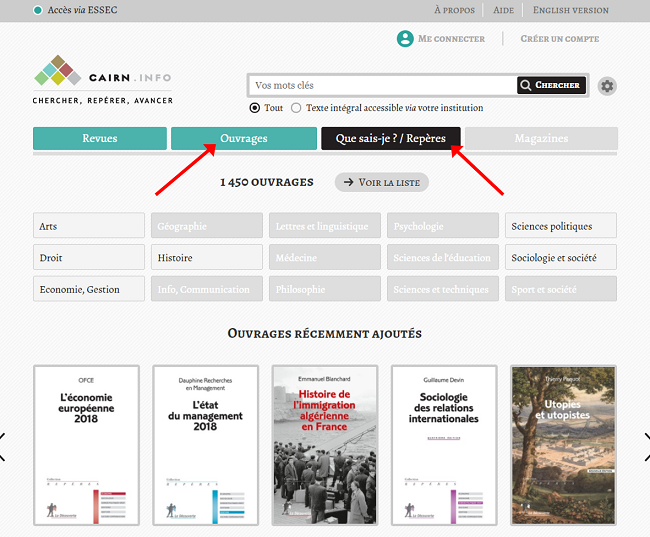The image size is (650, 537).
Task: Focus the Vos mots clés search field
Action: [x=383, y=85]
